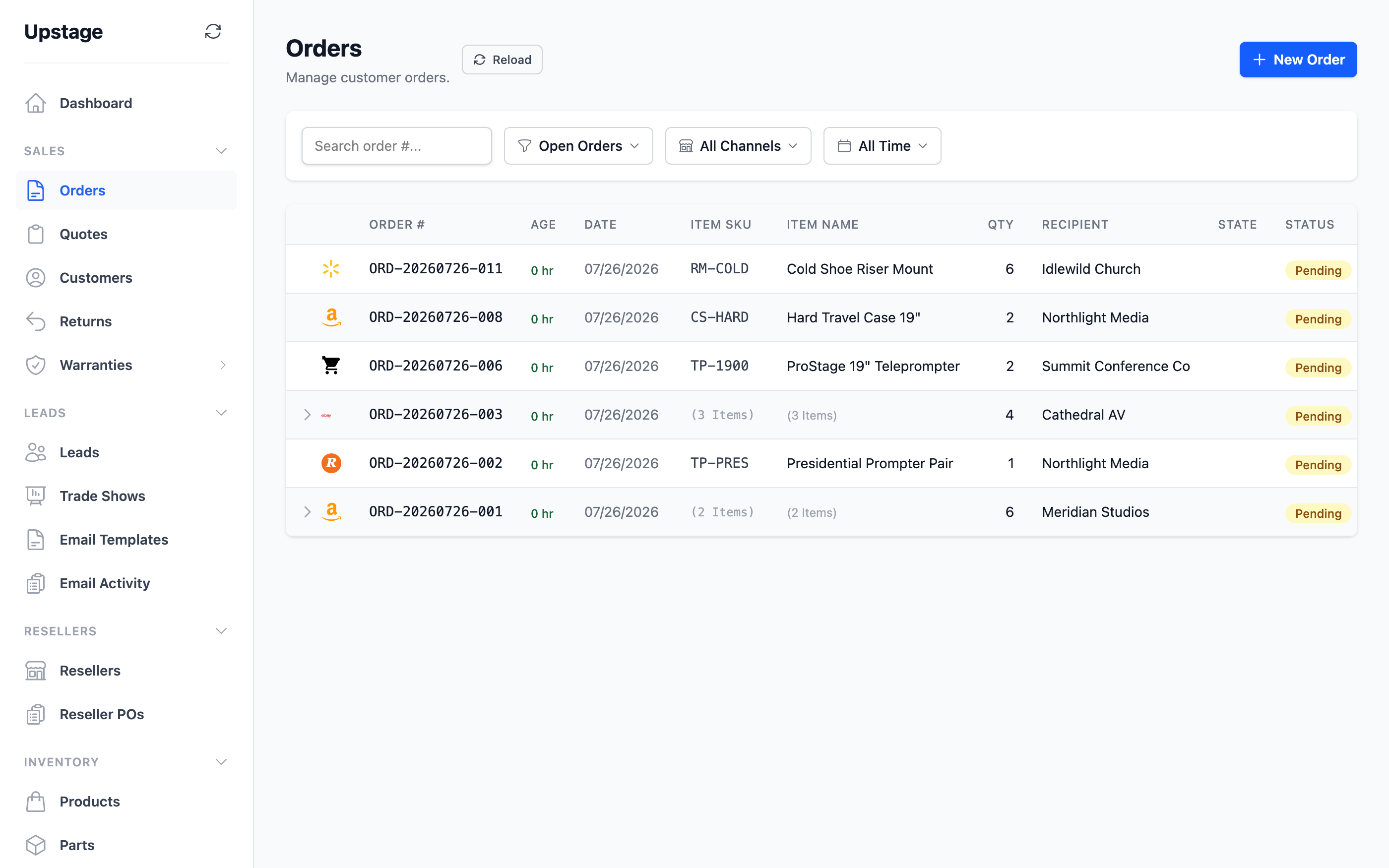Click Amazon icon on order ORD-20260726-001
Image resolution: width=1389 pixels, height=868 pixels.
coord(331,512)
